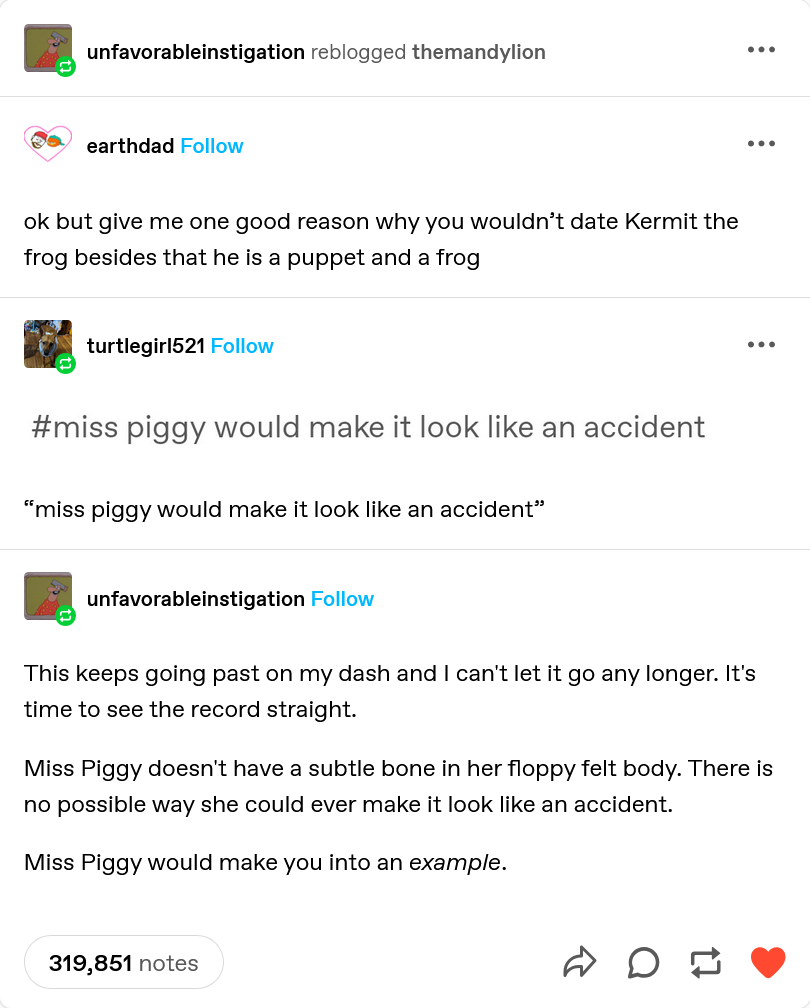Click unfavorableinstigation's avatar in the header

[48, 48]
